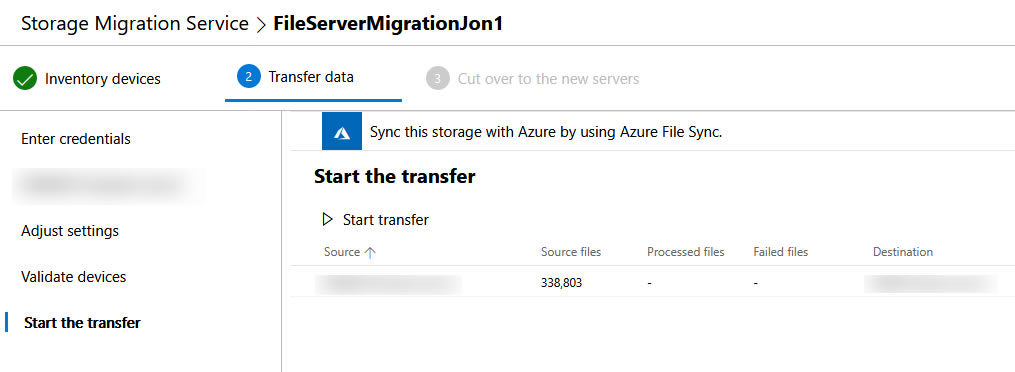Open the Enter credentials page
Screen dimensions: 1015x372
pos(76,139)
